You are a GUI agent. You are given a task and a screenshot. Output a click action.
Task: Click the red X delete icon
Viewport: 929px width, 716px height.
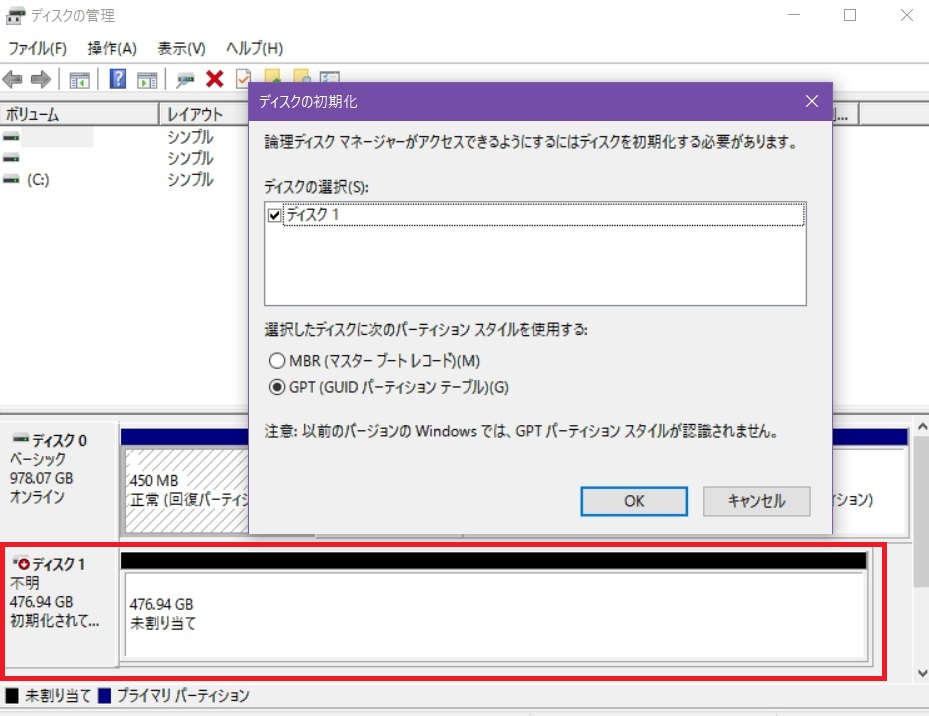214,79
